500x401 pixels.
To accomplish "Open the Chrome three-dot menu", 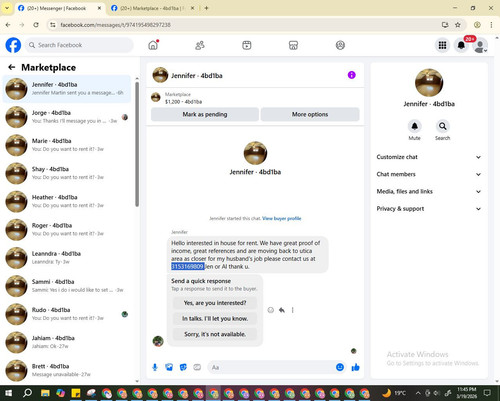I will (491, 25).
